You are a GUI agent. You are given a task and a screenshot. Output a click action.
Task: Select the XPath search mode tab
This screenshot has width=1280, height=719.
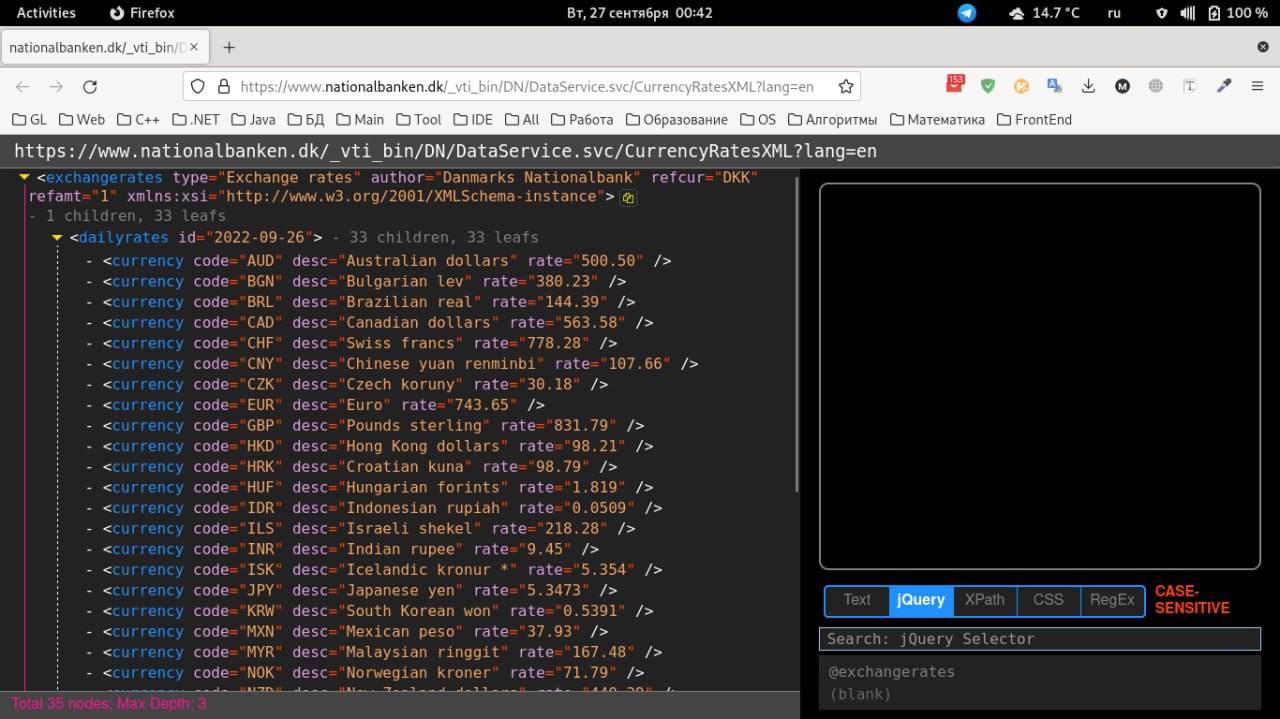click(x=985, y=600)
